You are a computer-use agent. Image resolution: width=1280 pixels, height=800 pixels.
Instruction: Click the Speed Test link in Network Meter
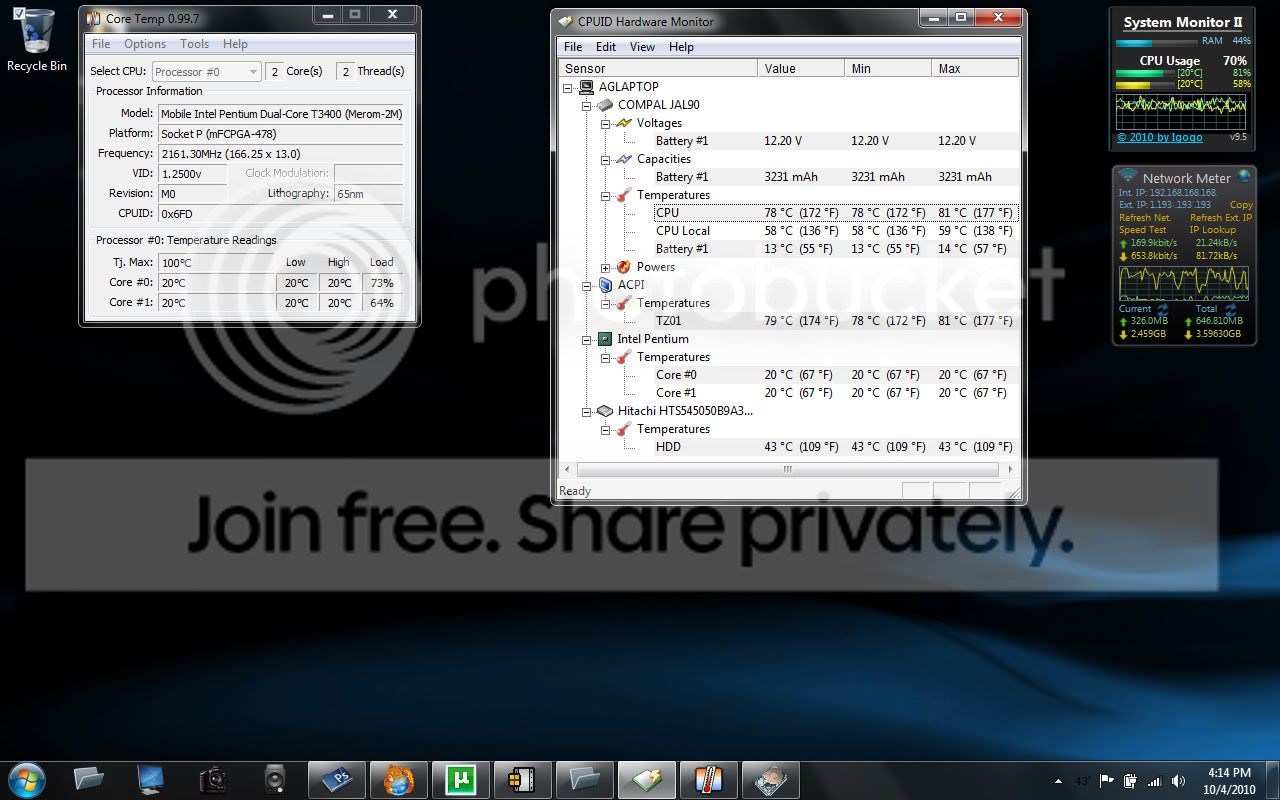pos(1142,230)
